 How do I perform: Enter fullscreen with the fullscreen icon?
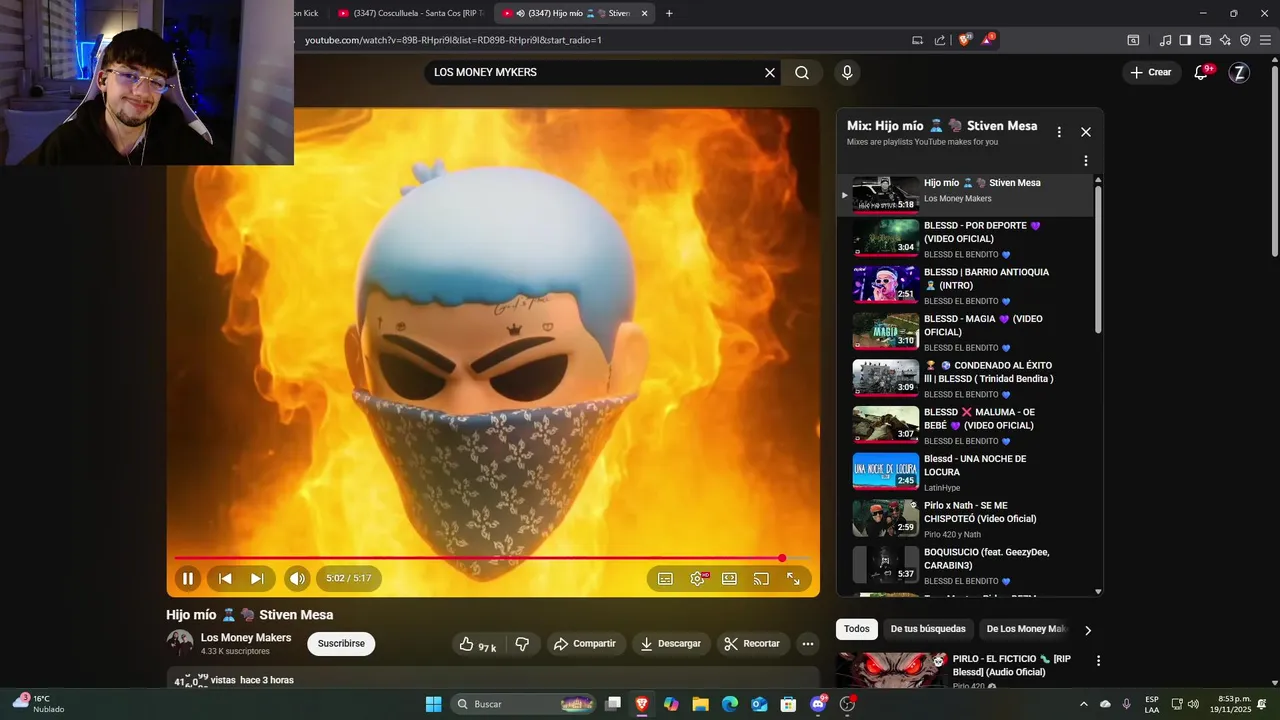(x=793, y=578)
